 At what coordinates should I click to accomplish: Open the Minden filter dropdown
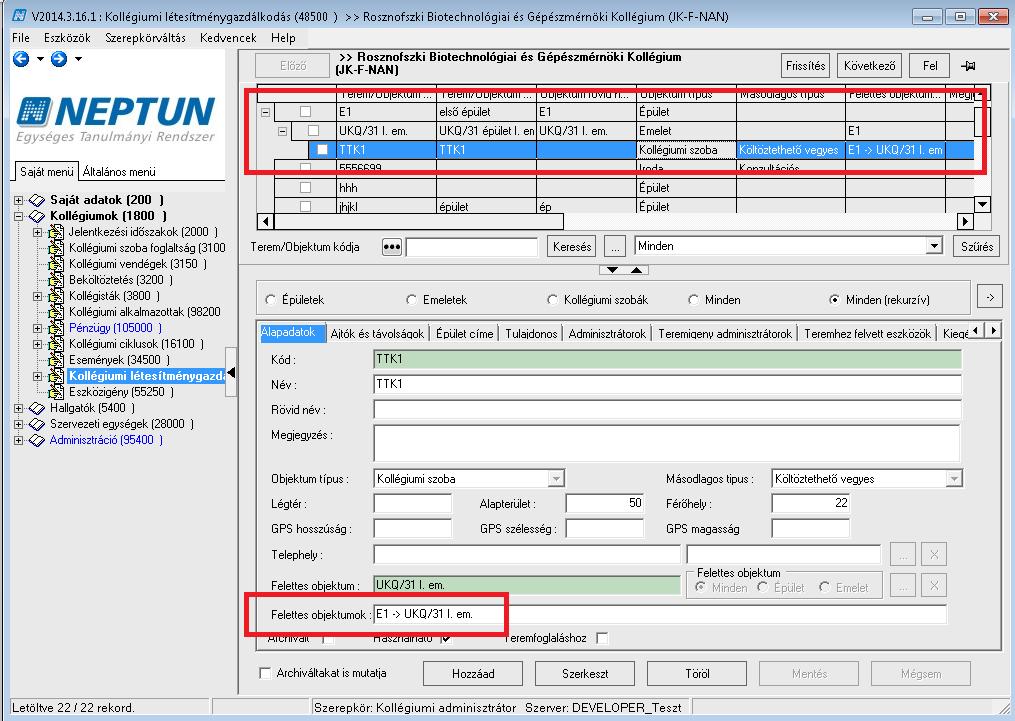point(933,246)
